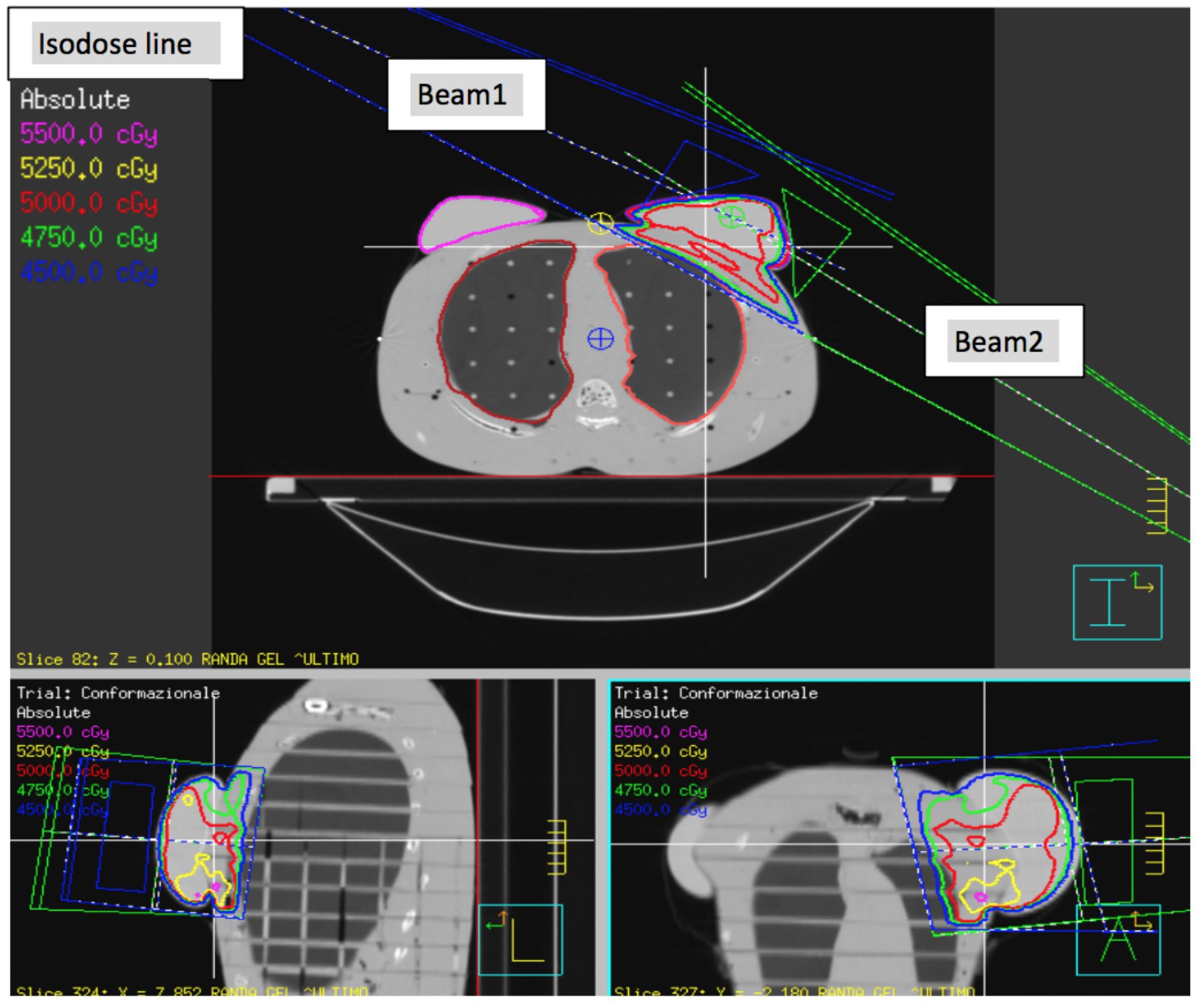Select the green isocenter marker in breast
The image size is (1200, 1008).
tap(731, 216)
